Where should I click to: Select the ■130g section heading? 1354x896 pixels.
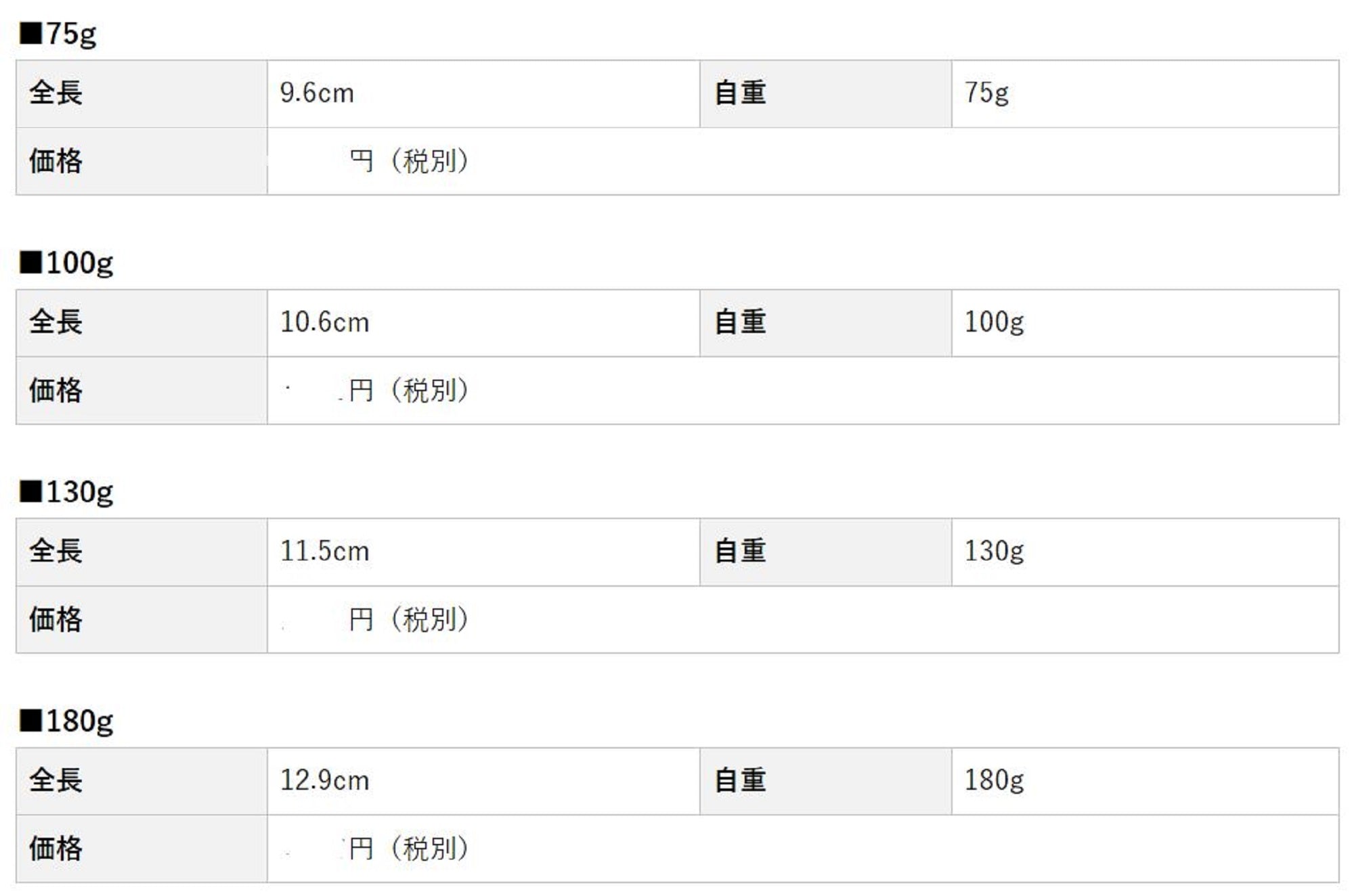tap(66, 492)
